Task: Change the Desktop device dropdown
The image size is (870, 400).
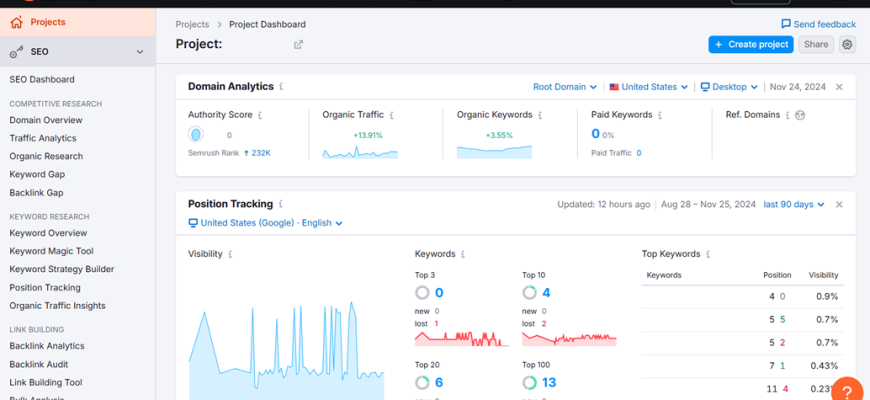Action: tap(729, 87)
